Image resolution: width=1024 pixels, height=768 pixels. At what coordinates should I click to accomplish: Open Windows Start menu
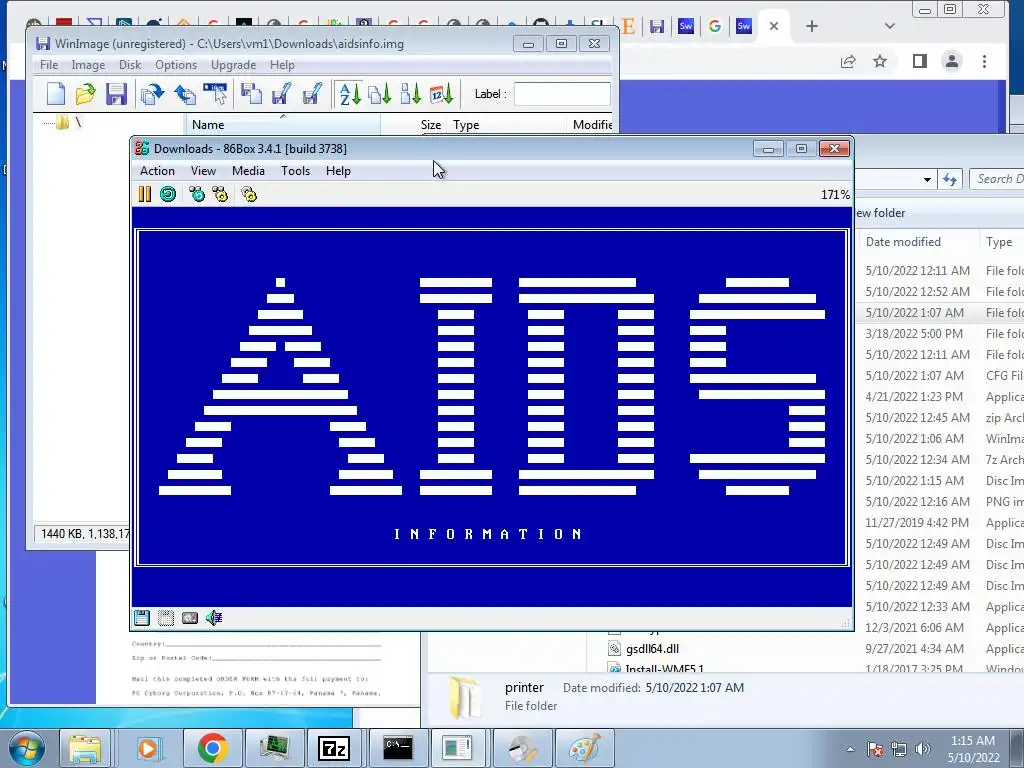point(27,748)
